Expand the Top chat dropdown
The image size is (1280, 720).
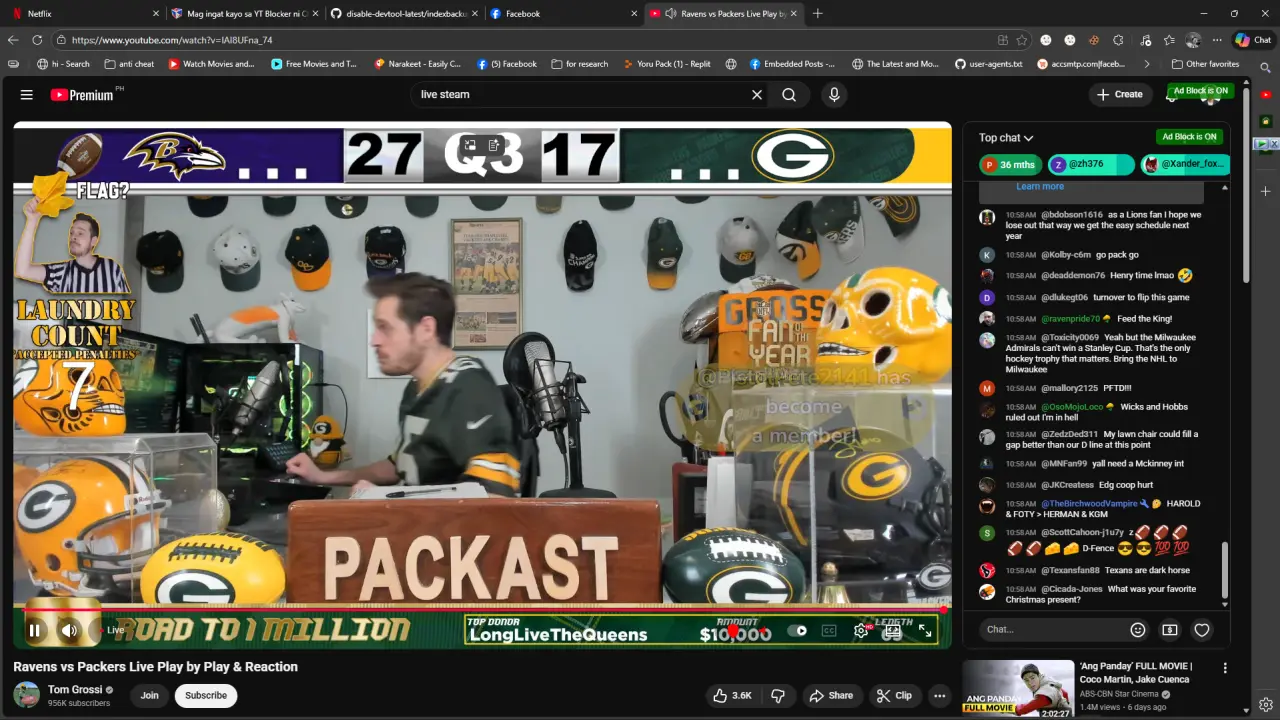[1006, 138]
